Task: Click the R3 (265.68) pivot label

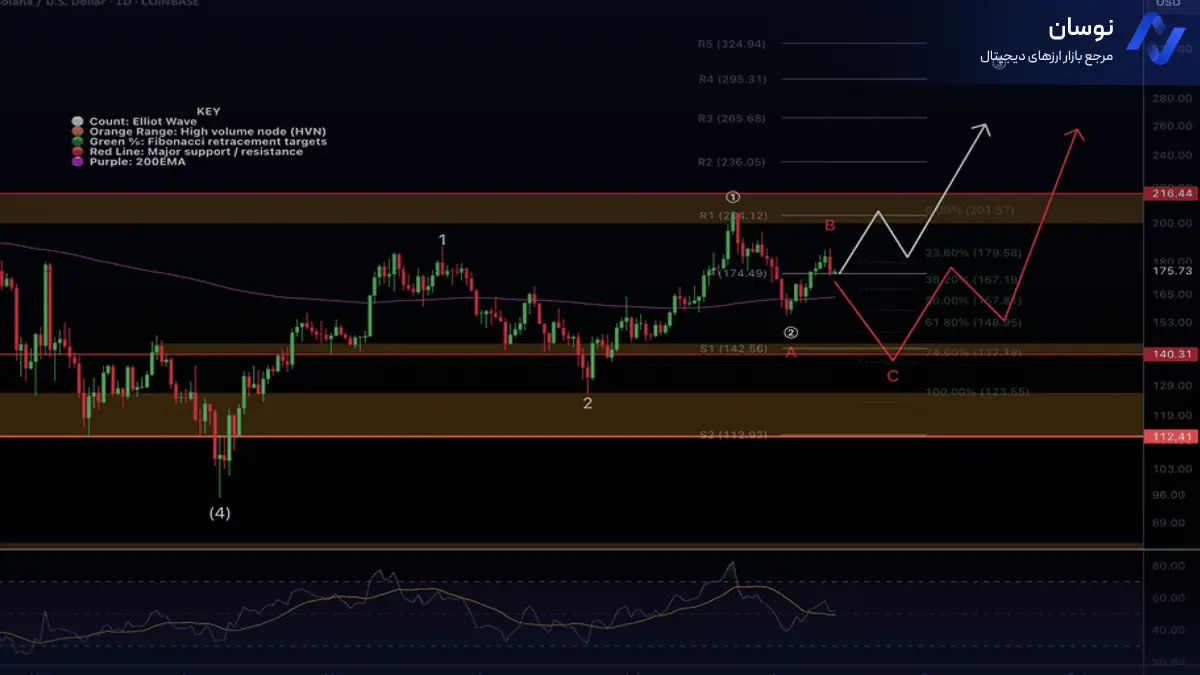Action: coord(732,118)
